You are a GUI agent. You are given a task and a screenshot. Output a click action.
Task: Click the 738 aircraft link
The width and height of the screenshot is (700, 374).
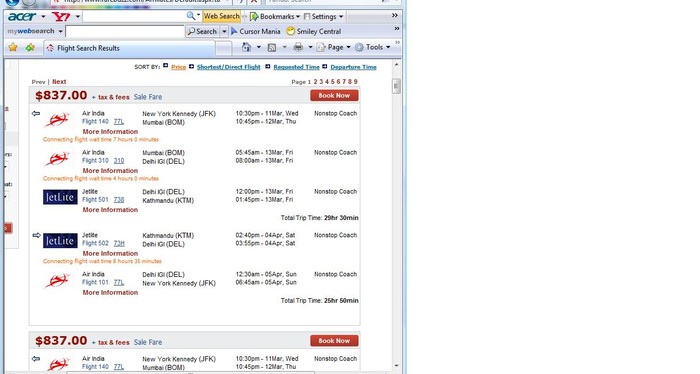point(119,199)
